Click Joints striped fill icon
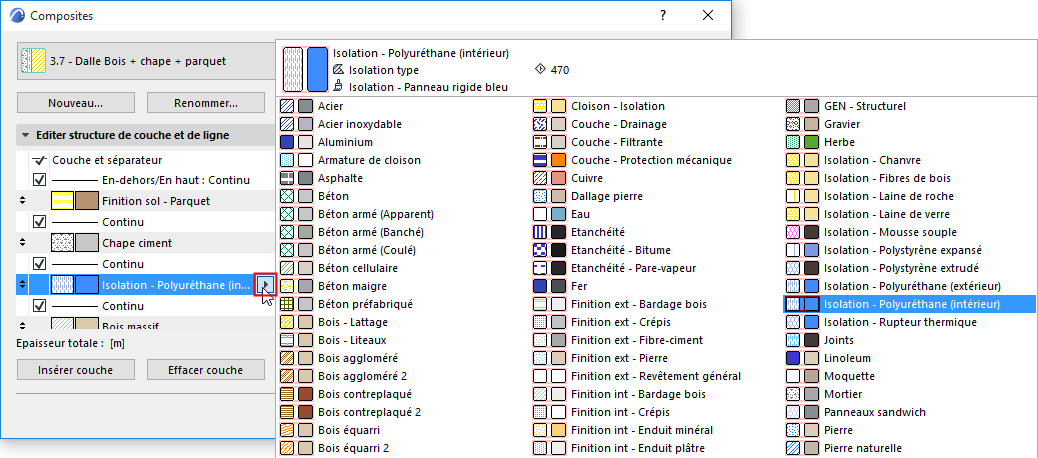 pyautogui.click(x=792, y=340)
